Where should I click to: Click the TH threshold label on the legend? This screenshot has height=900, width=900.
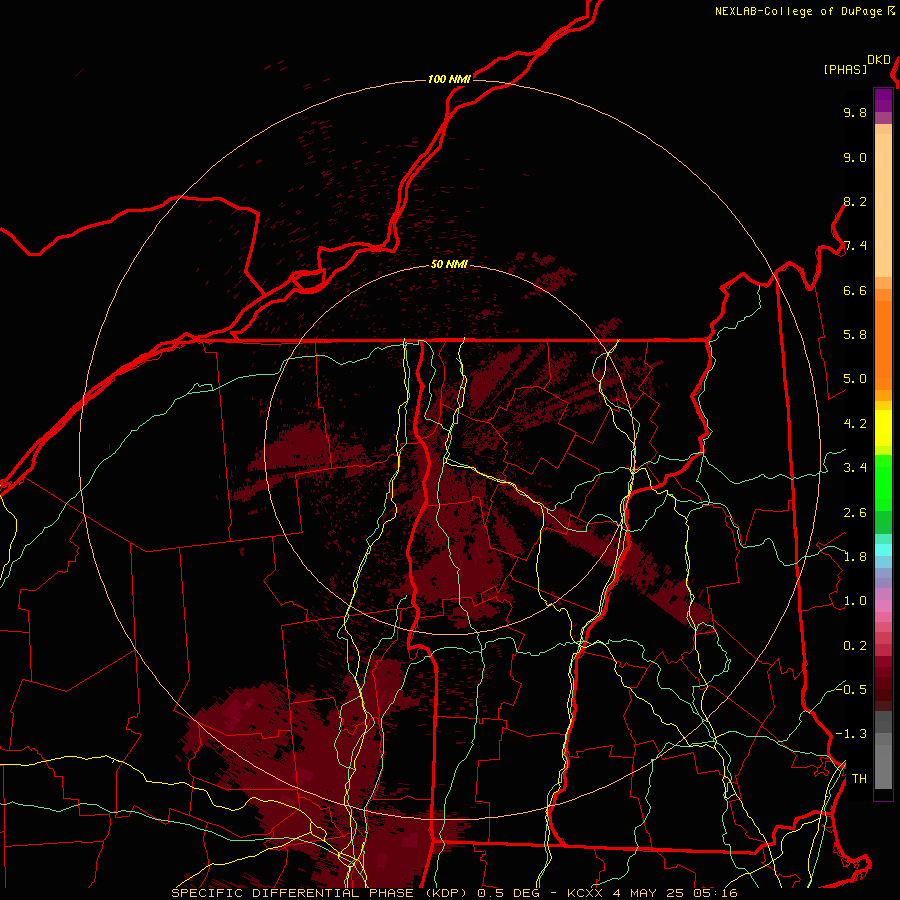point(859,779)
